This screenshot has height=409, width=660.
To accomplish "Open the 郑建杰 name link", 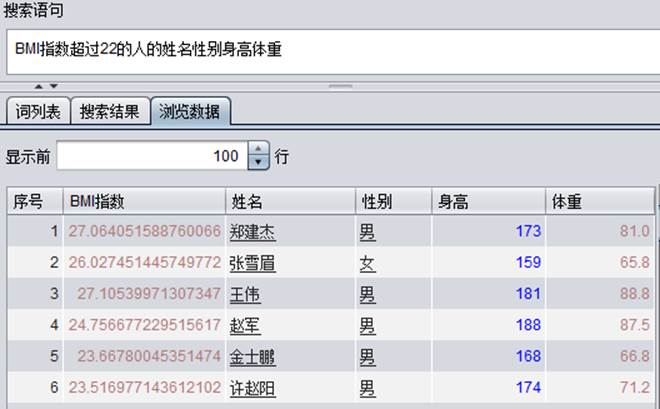I will (x=251, y=232).
